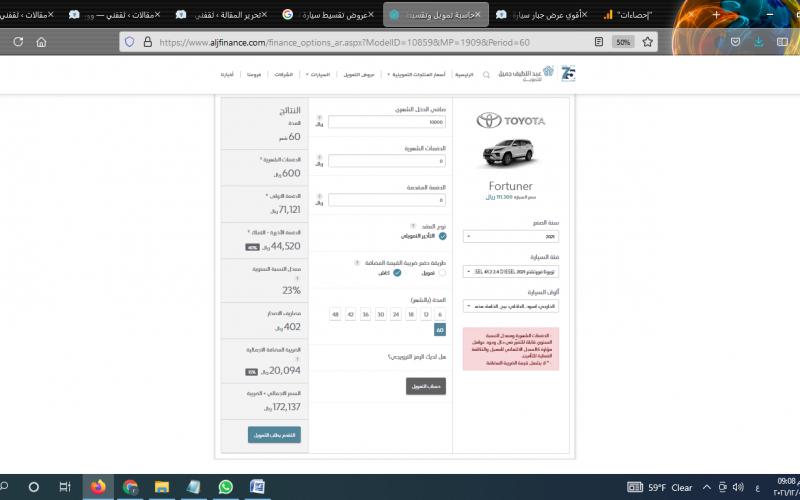Screen dimensions: 800x500
Task: Open File Explorer from the taskbar
Action: 162,487
